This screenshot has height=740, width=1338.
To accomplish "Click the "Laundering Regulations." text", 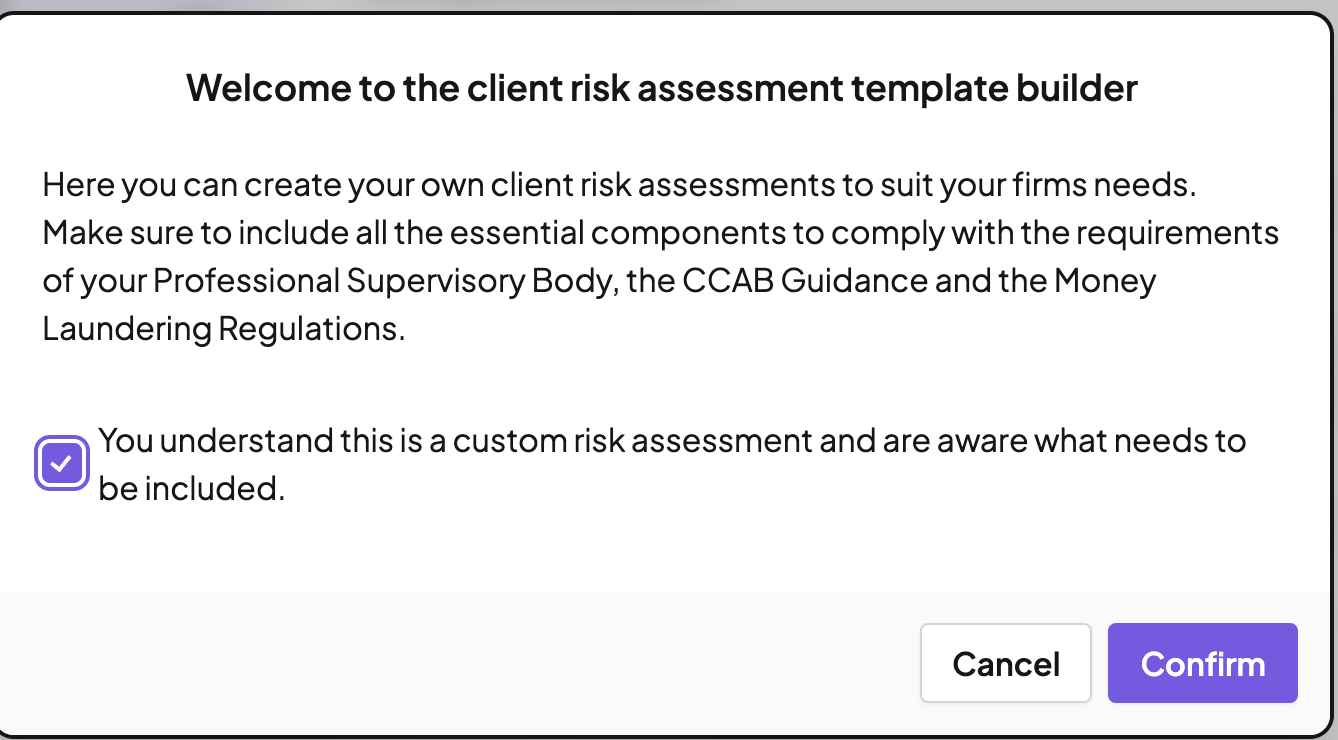I will [224, 329].
